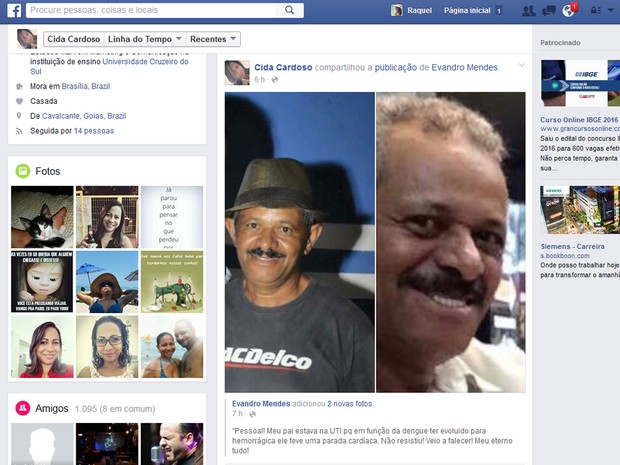Expand post options chevron on Cida's post
The height and width of the screenshot is (465, 620).
521,66
